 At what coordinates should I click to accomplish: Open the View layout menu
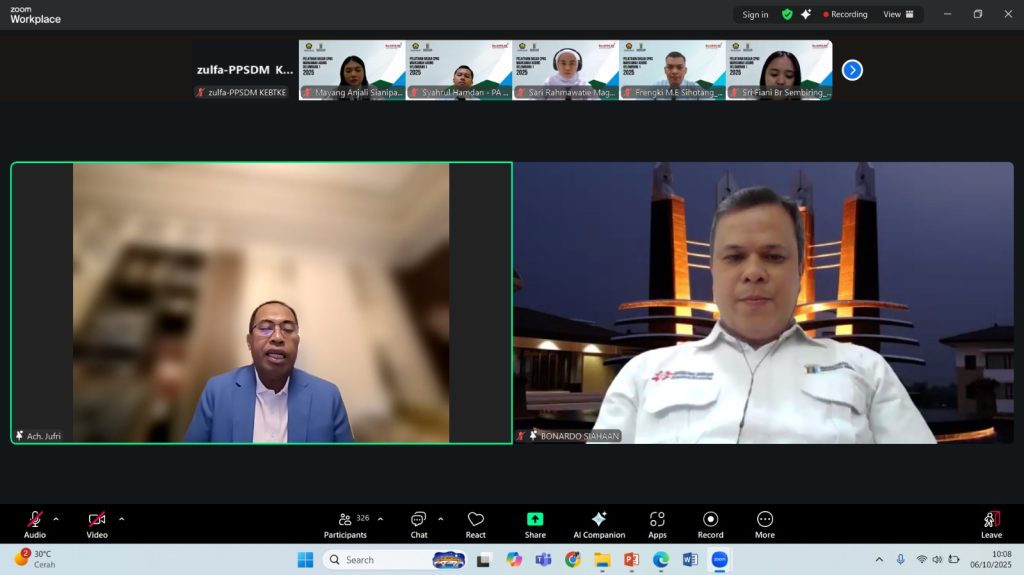(x=898, y=15)
